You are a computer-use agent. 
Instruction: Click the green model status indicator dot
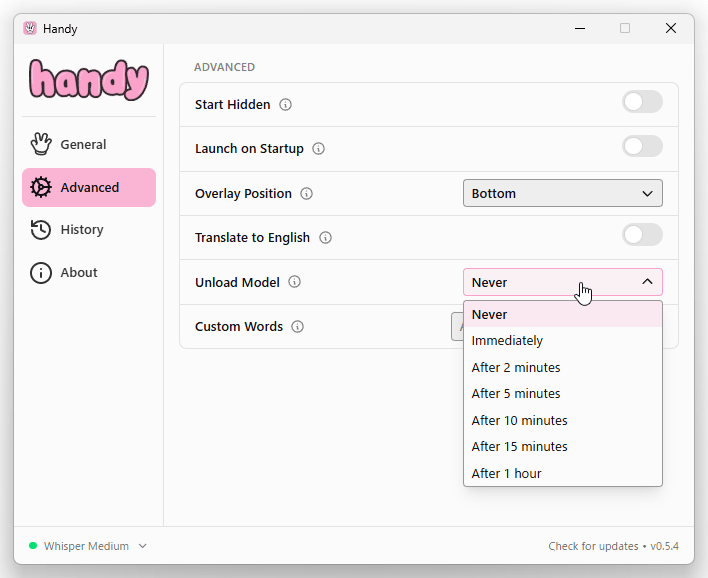point(33,546)
